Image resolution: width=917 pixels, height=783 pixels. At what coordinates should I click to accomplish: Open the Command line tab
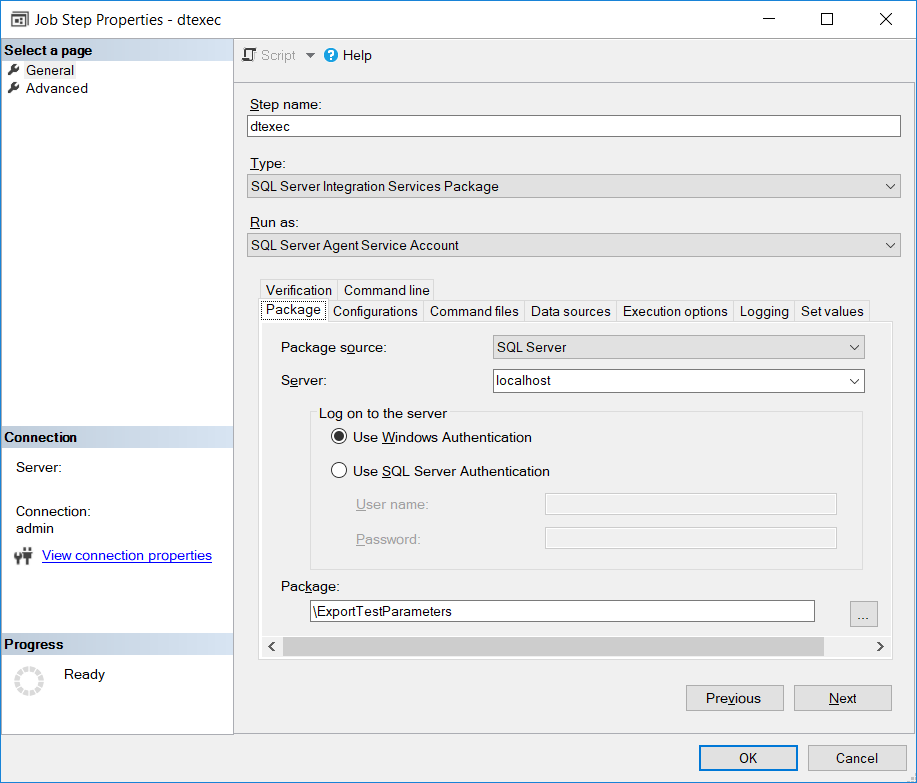coord(385,290)
